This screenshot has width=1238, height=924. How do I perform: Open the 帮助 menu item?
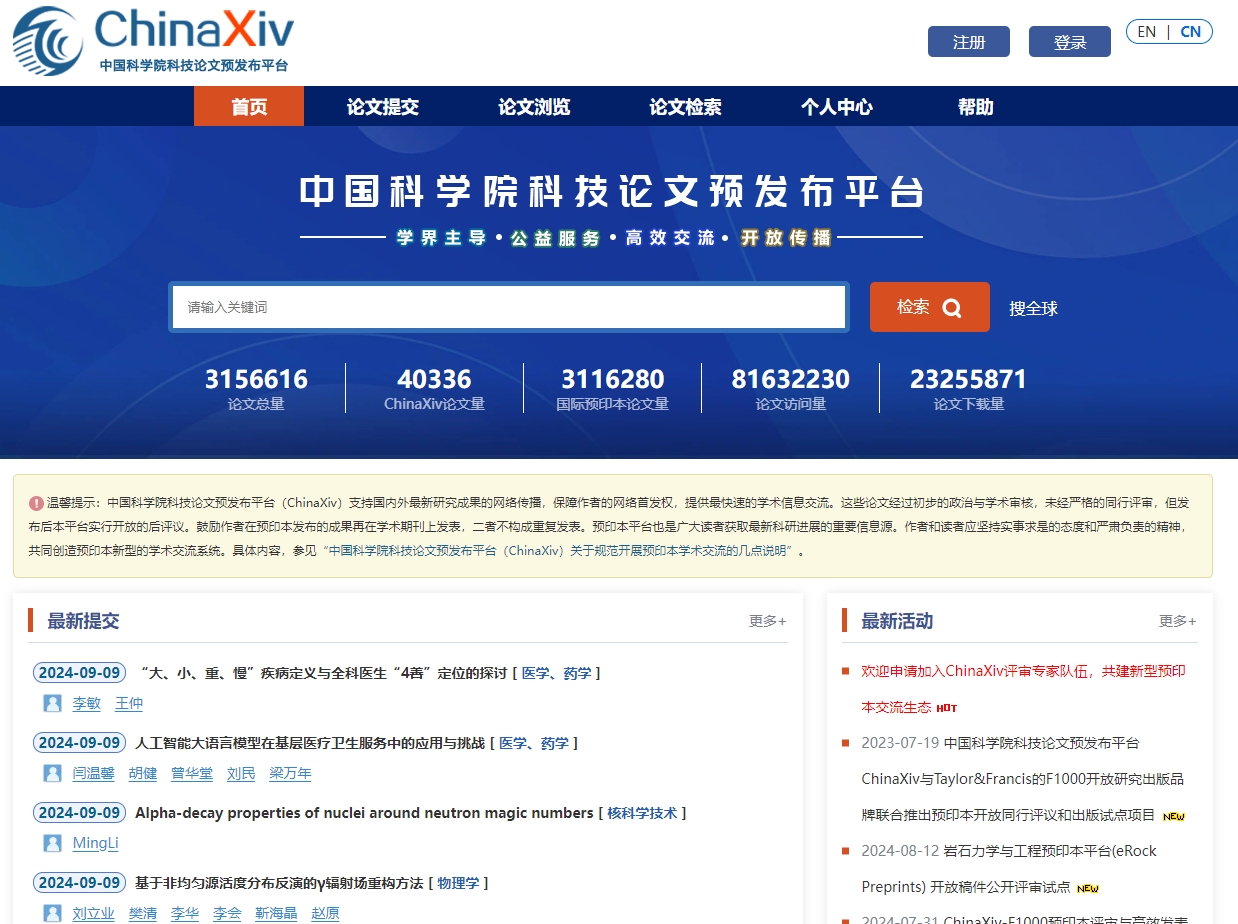976,107
